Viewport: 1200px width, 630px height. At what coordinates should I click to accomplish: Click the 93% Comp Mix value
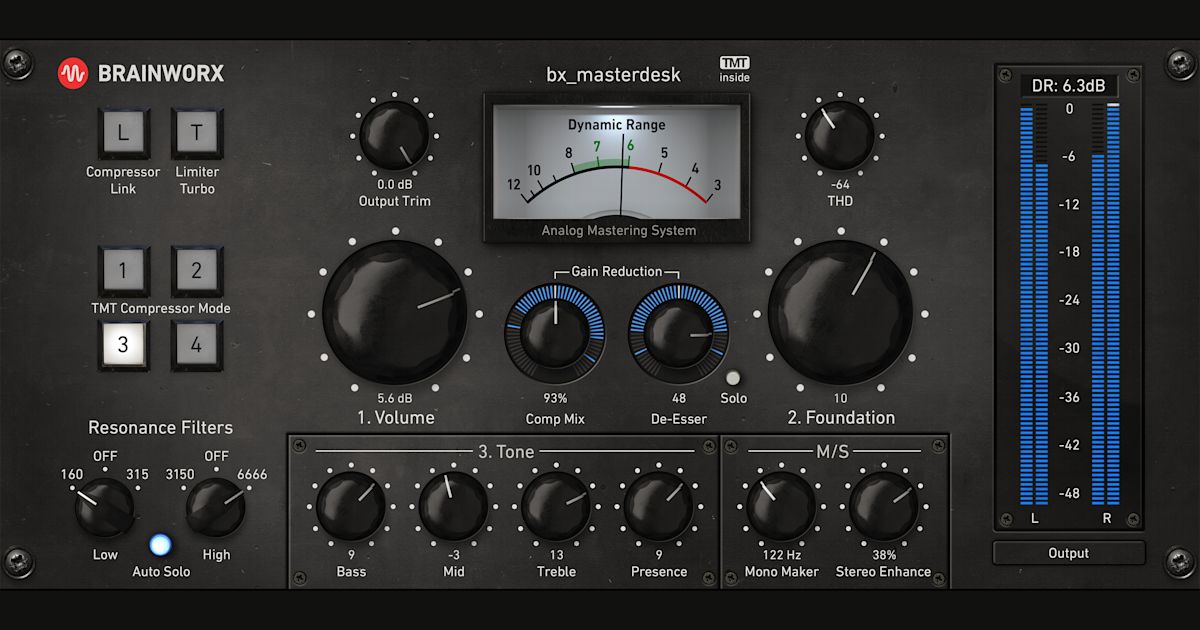point(555,398)
